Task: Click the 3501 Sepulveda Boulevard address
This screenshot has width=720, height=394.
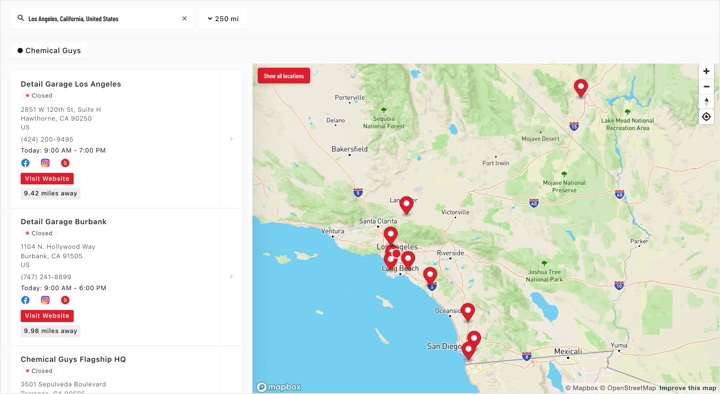Action: (63, 384)
